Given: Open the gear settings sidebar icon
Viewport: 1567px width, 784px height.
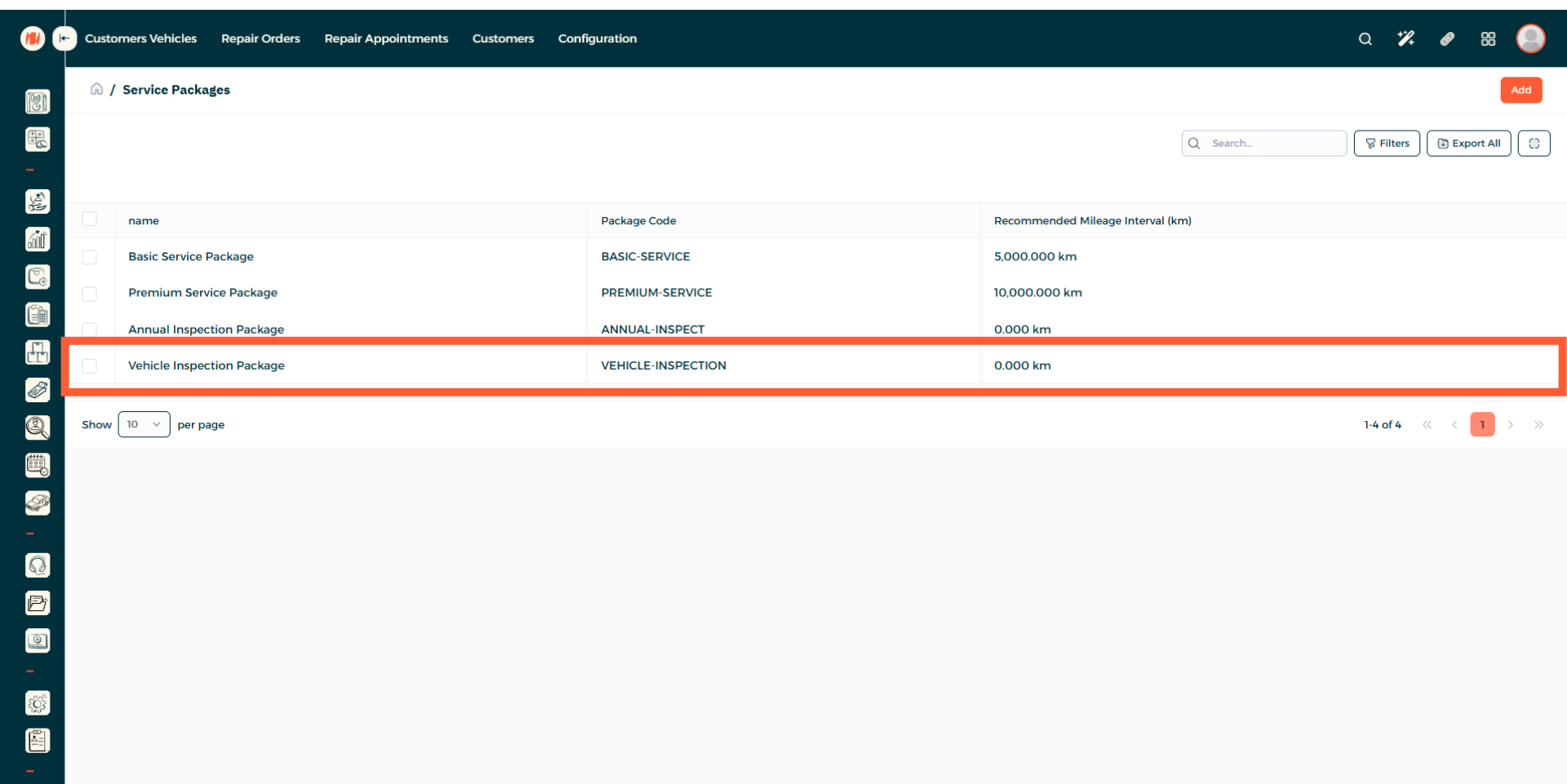Looking at the screenshot, I should click(38, 703).
